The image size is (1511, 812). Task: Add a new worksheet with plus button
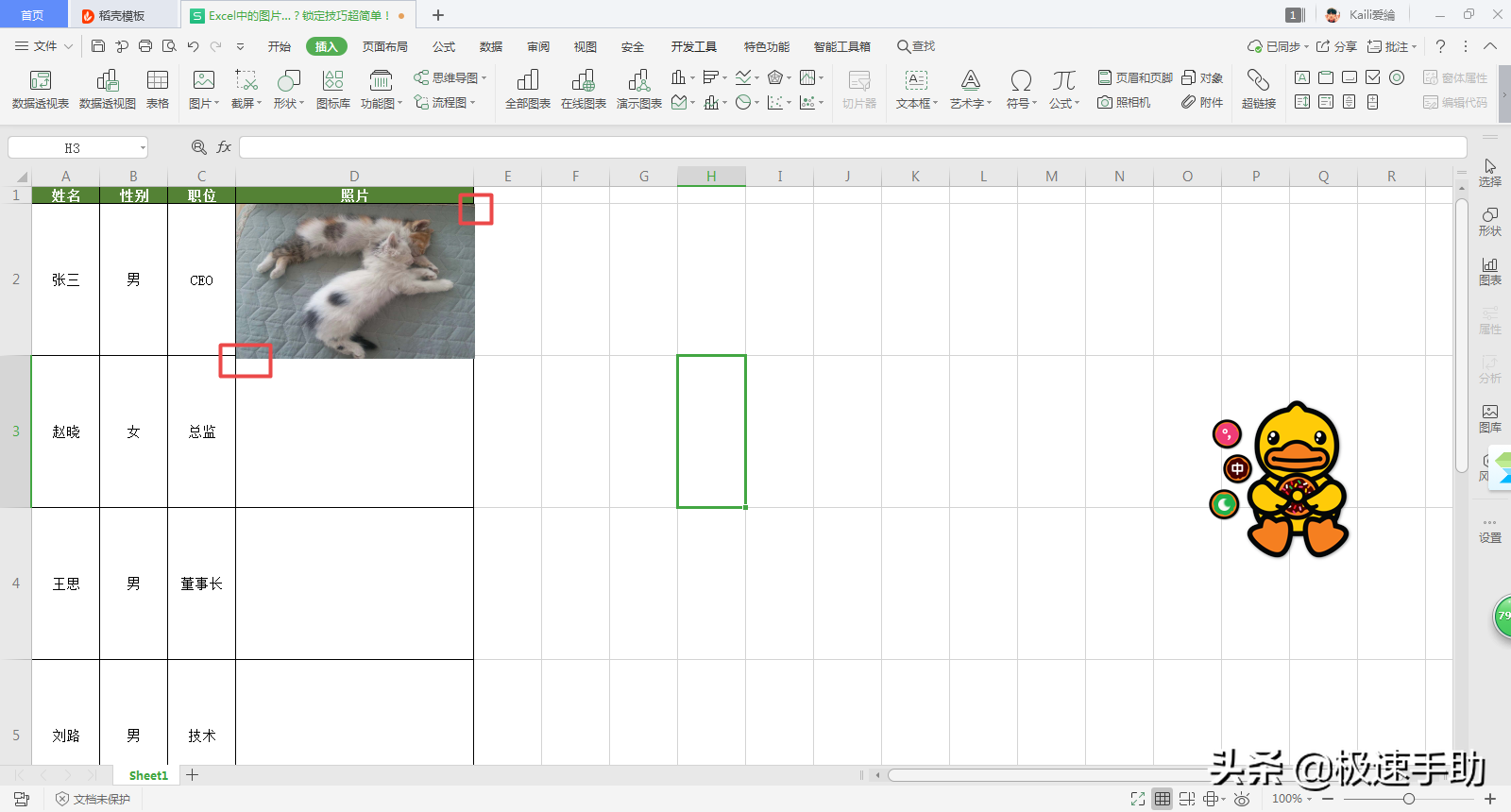(193, 775)
